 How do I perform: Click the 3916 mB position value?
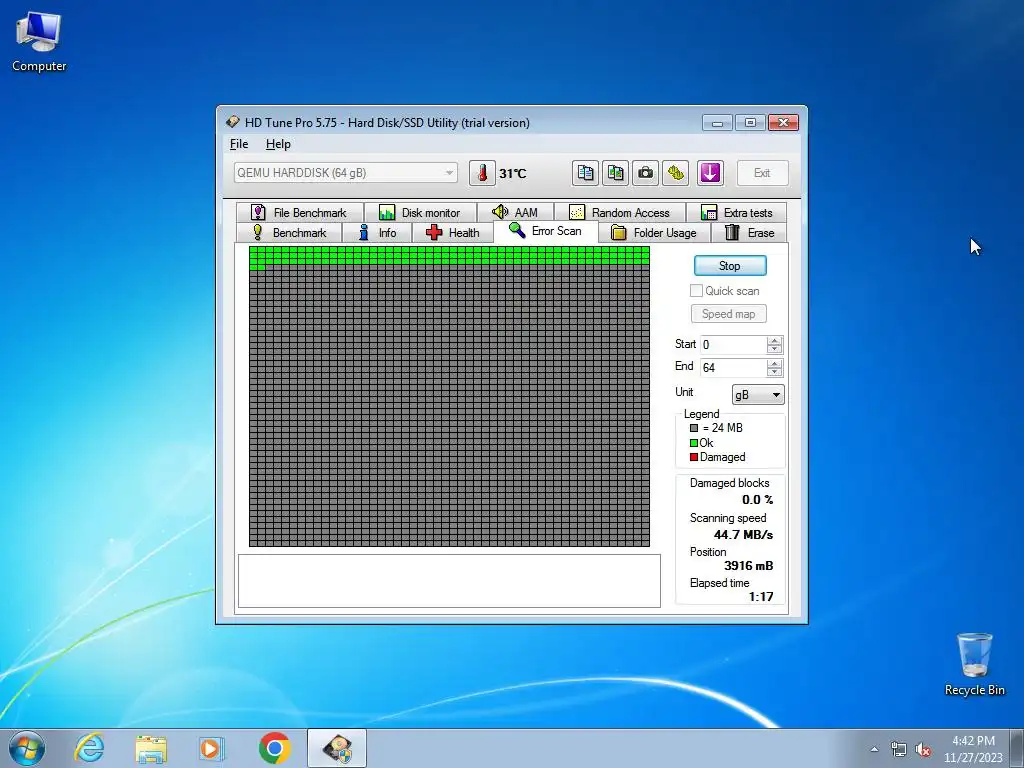(748, 566)
